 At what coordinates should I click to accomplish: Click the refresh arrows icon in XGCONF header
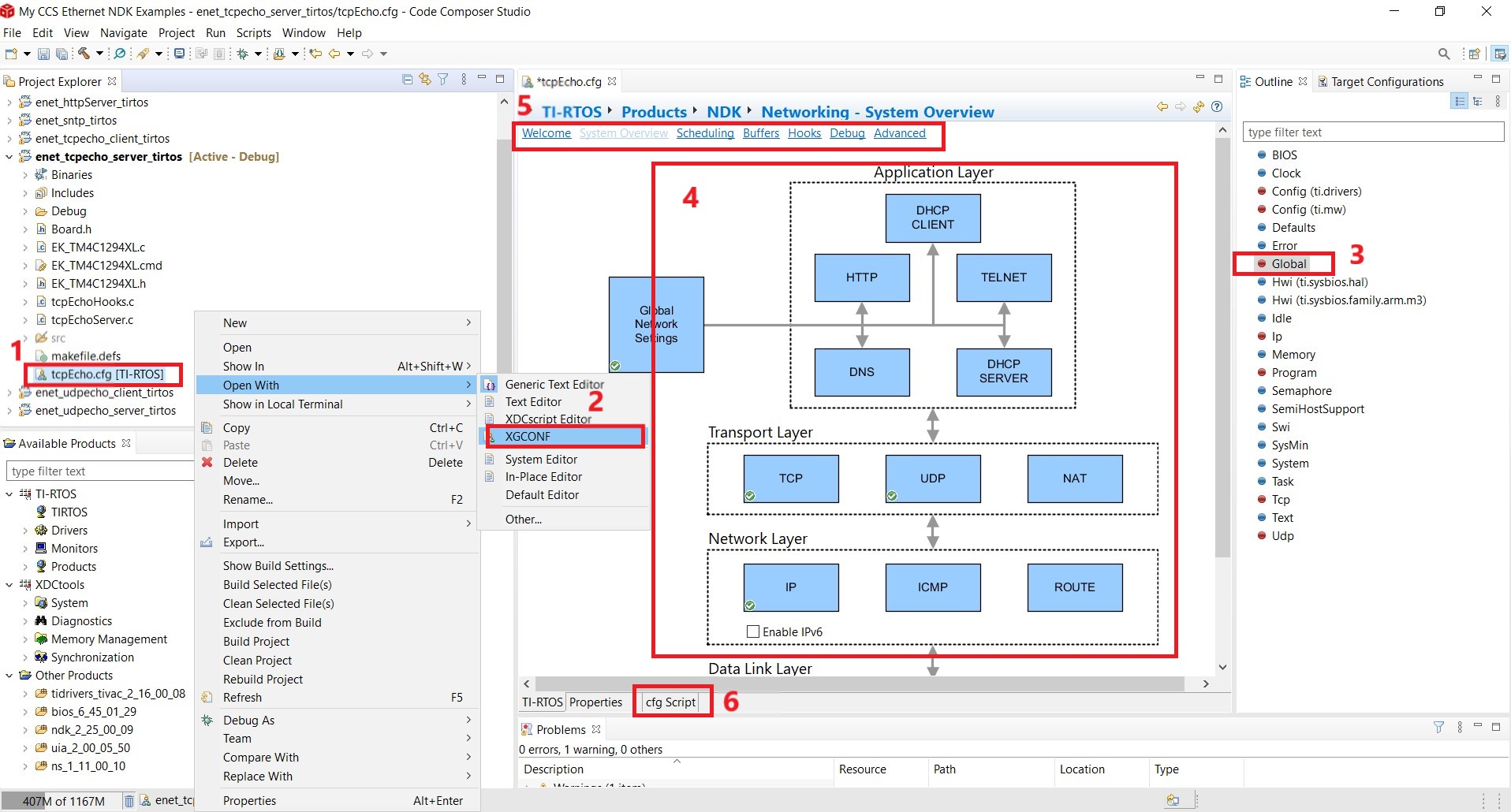[x=1199, y=107]
